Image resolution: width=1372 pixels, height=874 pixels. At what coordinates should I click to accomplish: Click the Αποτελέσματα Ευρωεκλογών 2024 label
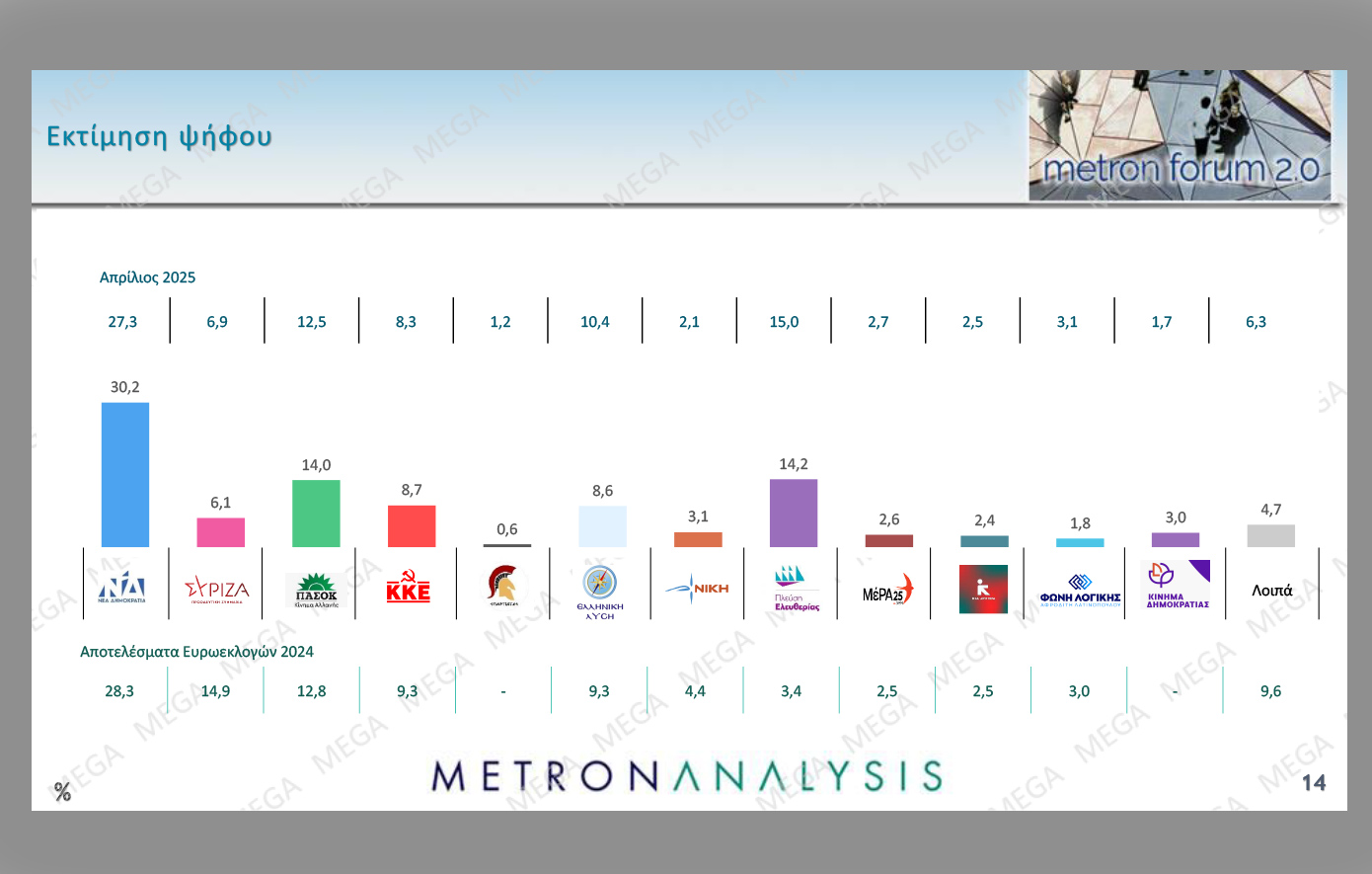(196, 652)
